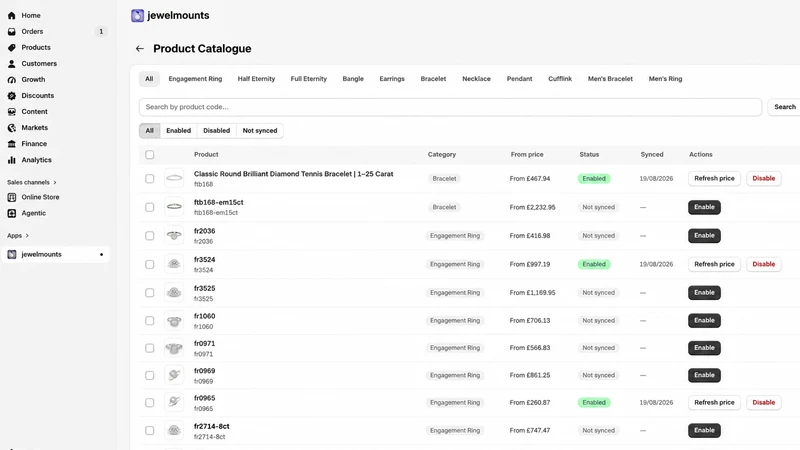Enable the fr2714-8ct product

point(704,430)
